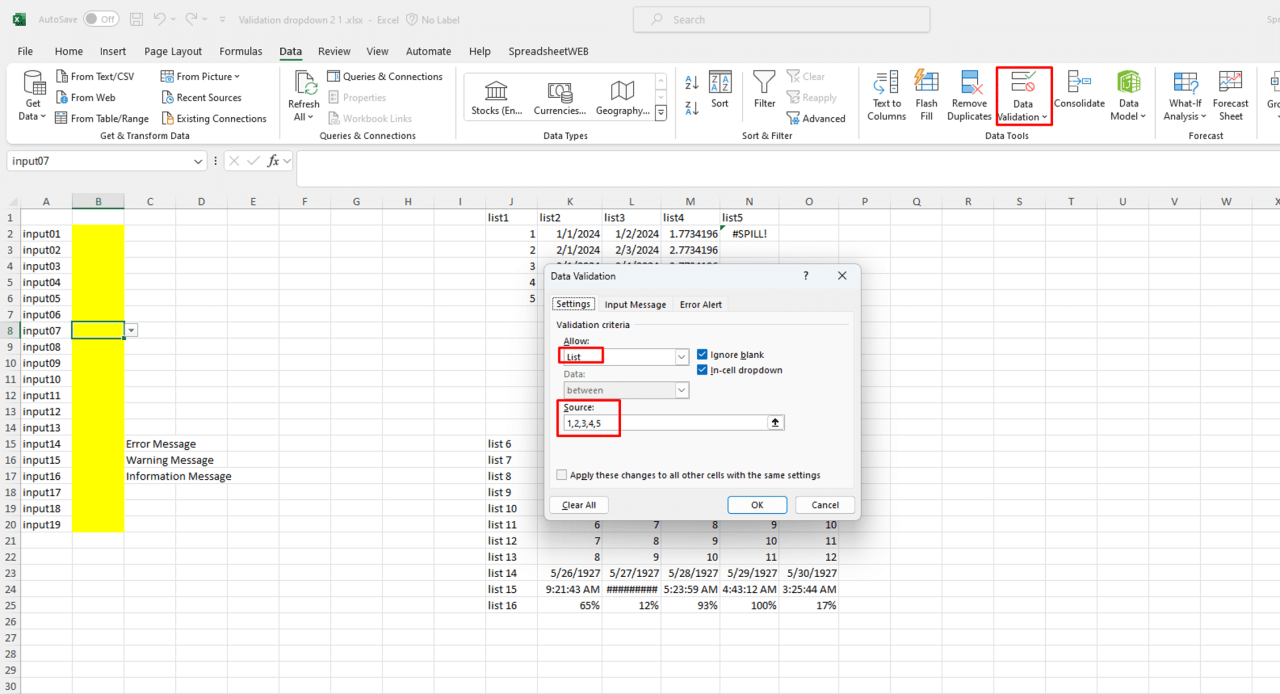Viewport: 1280px width, 694px height.
Task: Open the Allow dropdown list
Action: pos(682,357)
